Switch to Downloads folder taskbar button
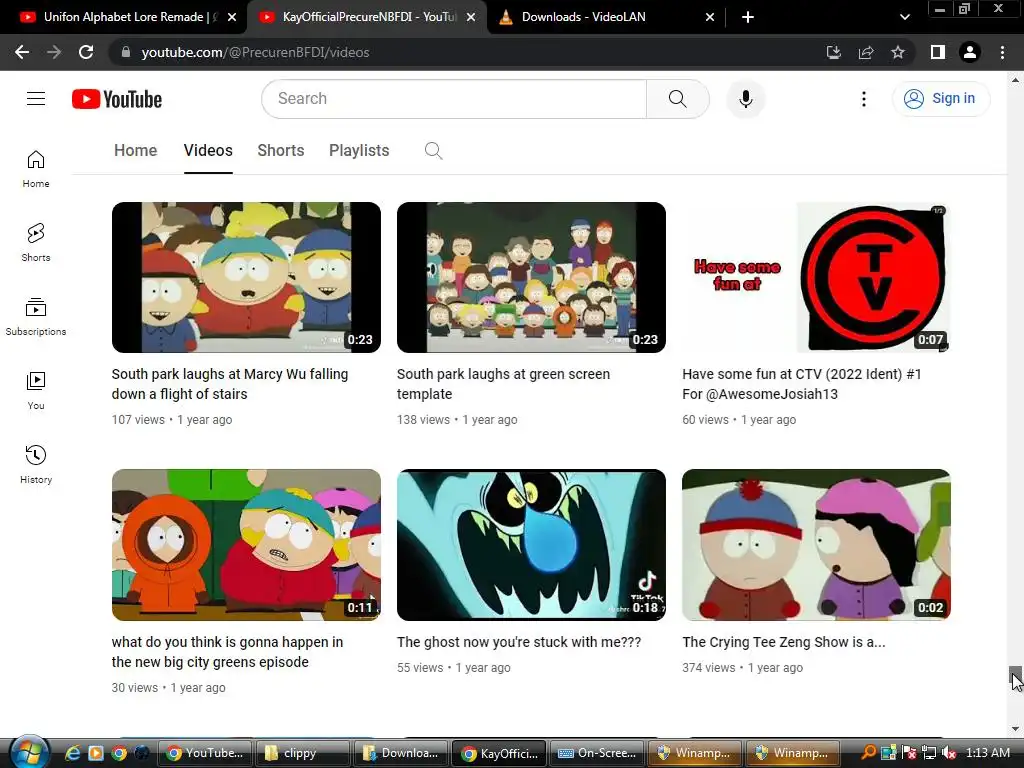1024x768 pixels. (x=400, y=753)
